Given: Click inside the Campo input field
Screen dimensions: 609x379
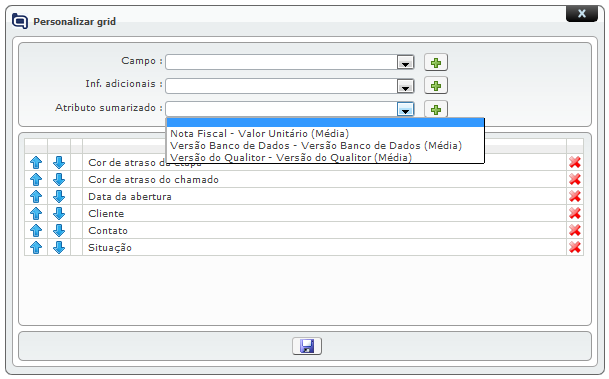Looking at the screenshot, I should point(281,63).
